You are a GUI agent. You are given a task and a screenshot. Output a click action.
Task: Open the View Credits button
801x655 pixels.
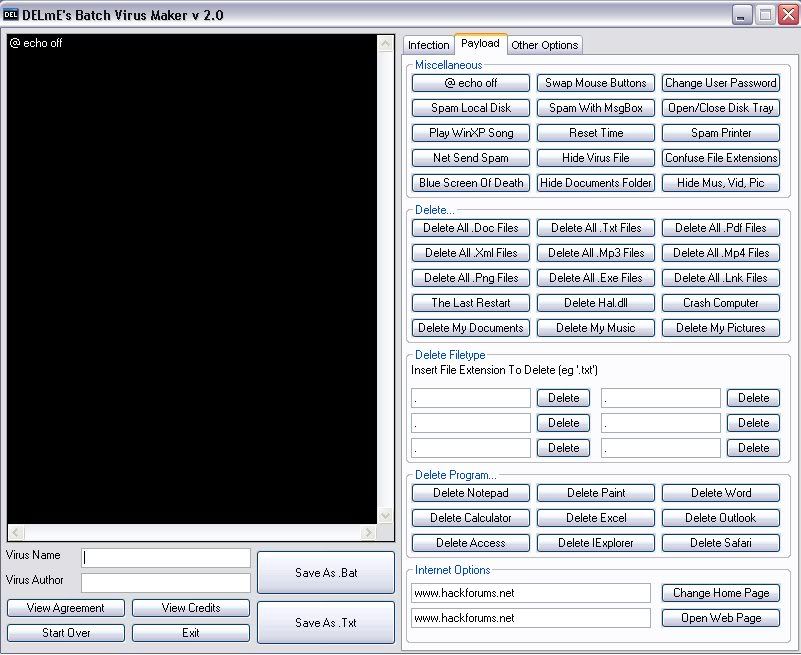point(191,609)
